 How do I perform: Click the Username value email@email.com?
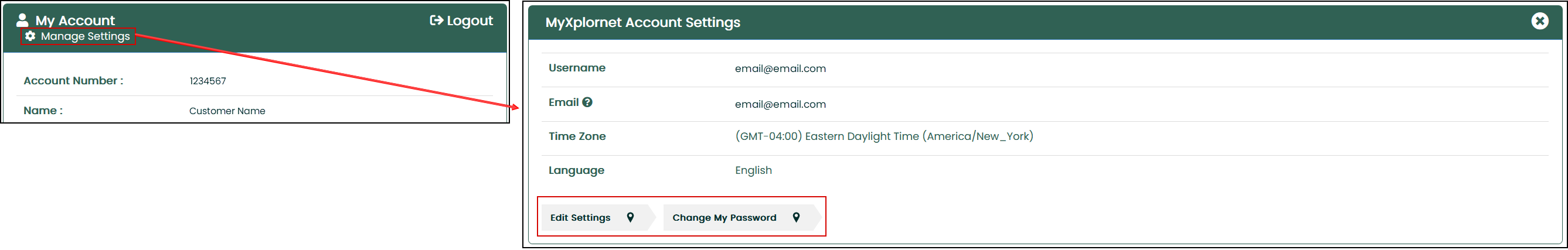[780, 69]
